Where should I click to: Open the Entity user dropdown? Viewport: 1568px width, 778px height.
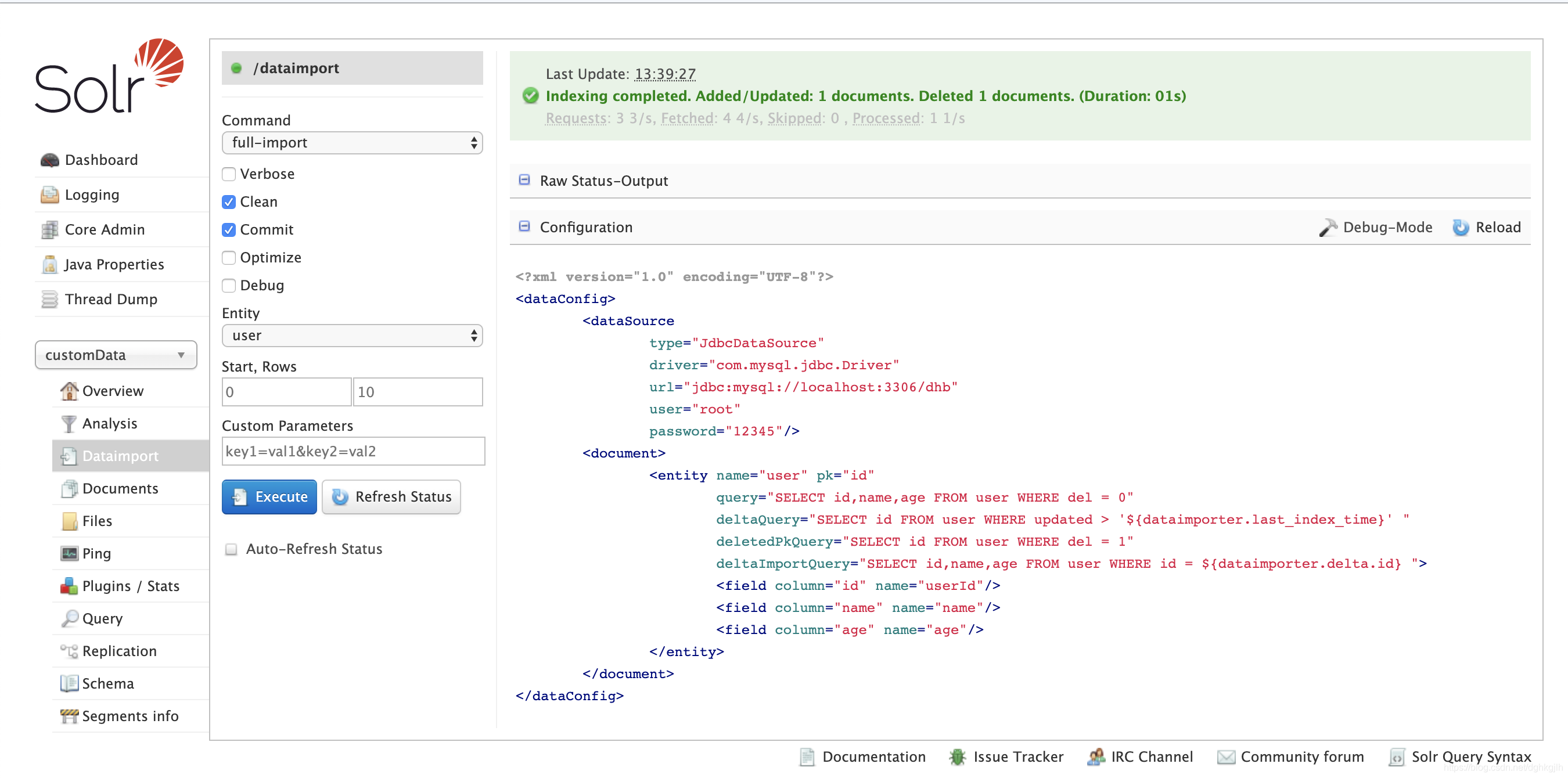point(353,336)
